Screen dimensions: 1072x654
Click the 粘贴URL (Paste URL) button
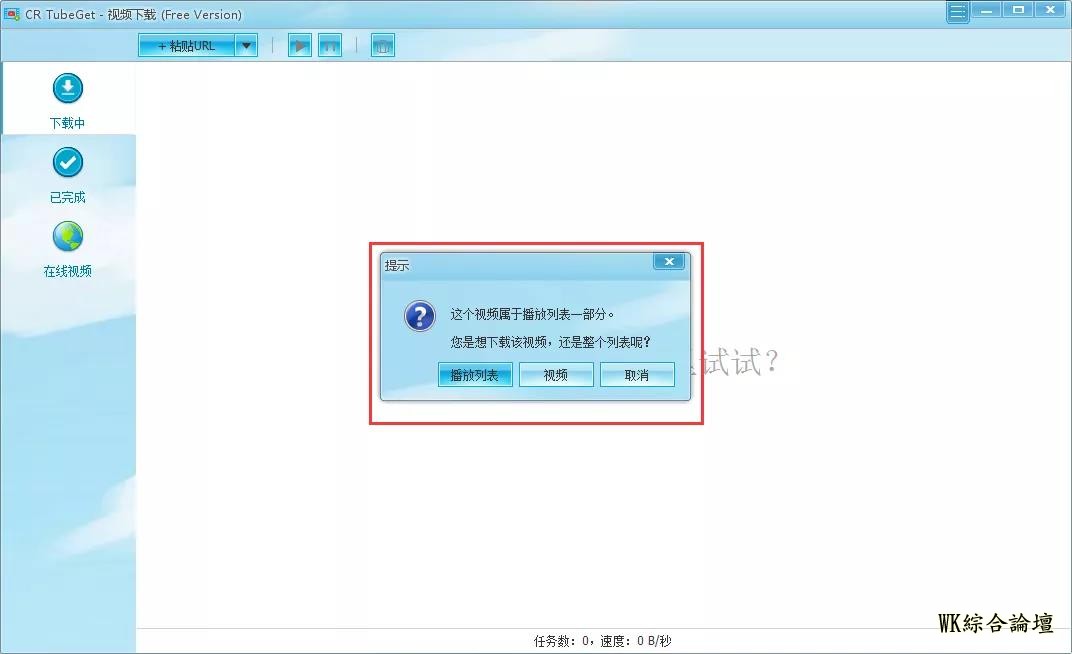click(187, 45)
